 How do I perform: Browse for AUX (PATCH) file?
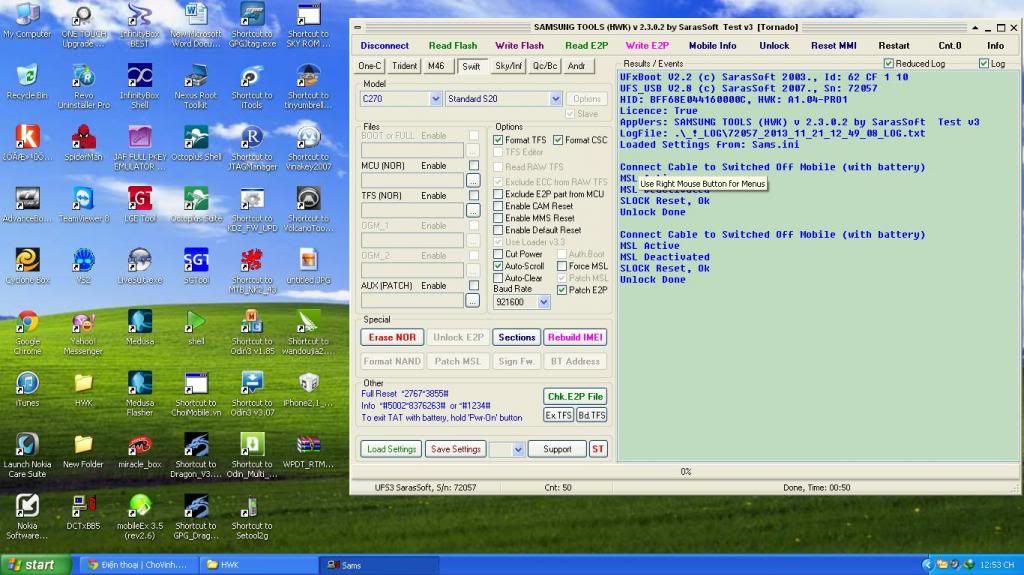pos(473,300)
